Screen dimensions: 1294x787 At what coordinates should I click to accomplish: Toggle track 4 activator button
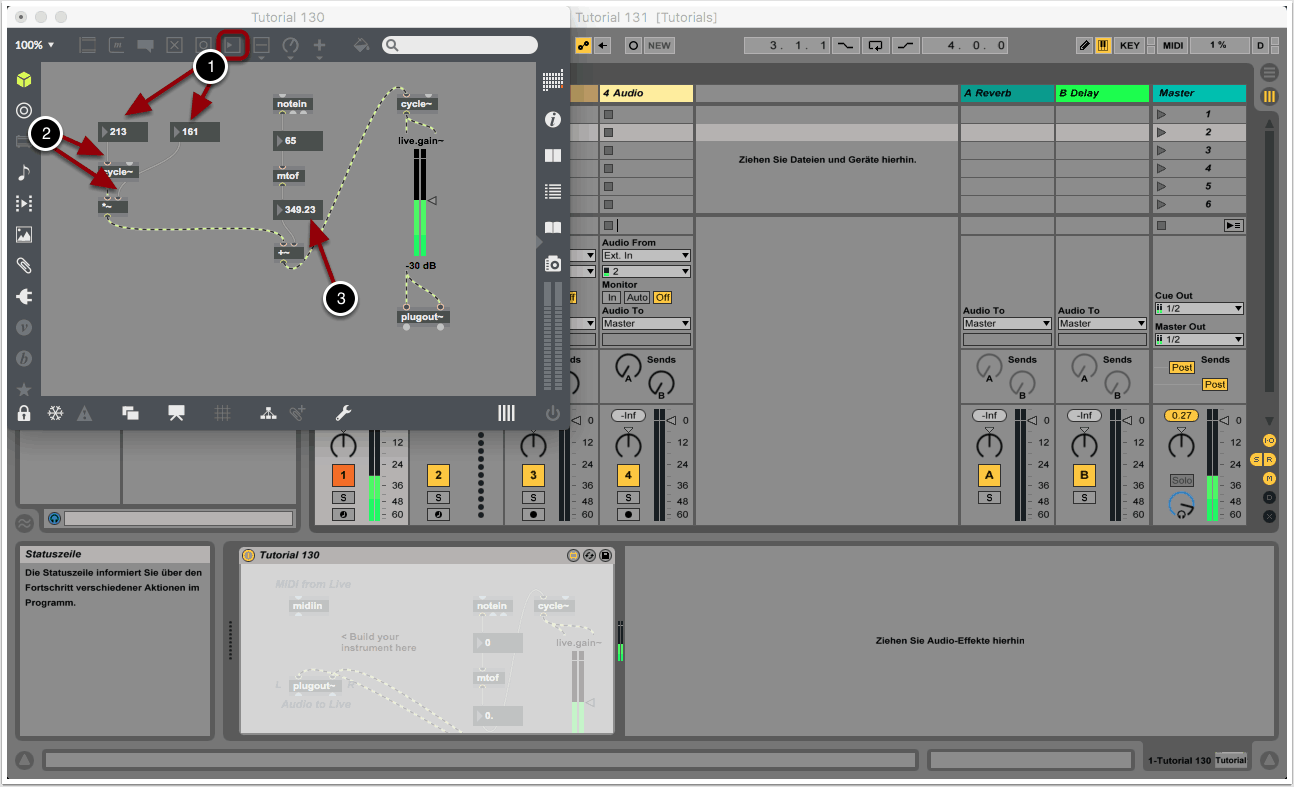(x=628, y=475)
